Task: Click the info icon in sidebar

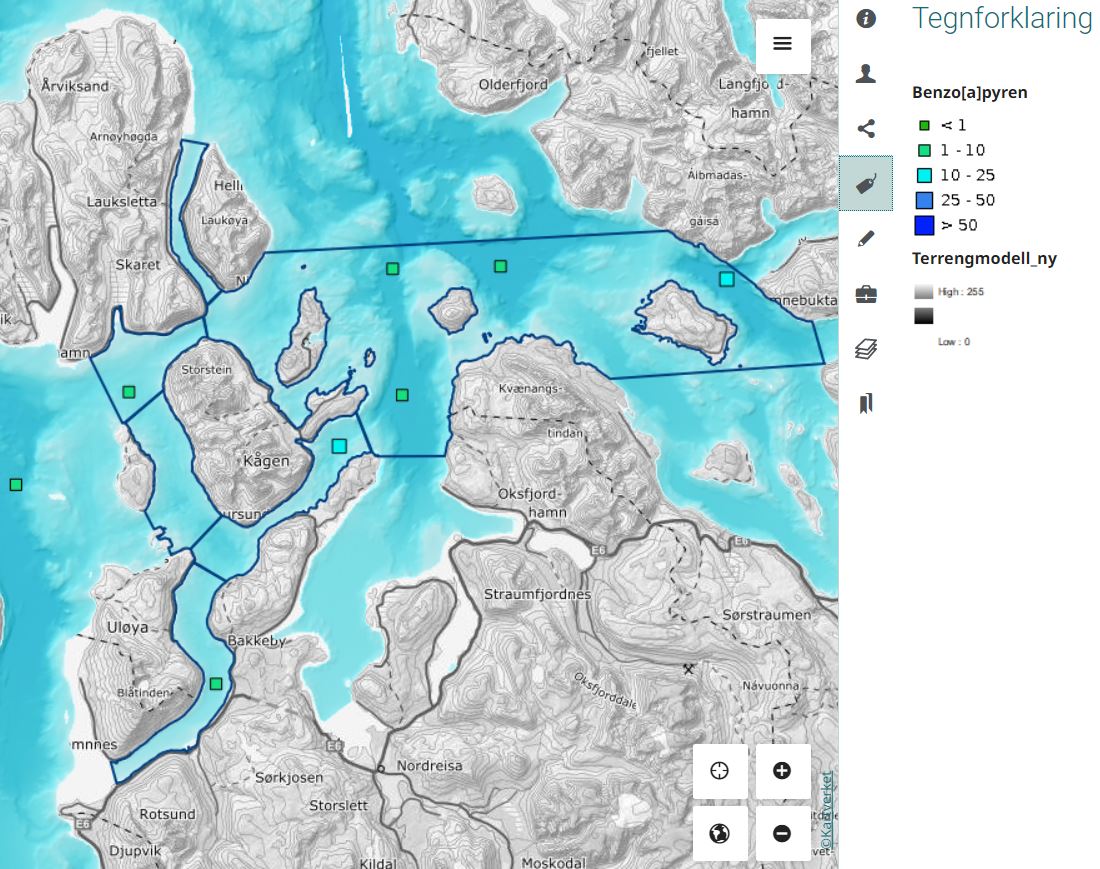Action: click(866, 19)
